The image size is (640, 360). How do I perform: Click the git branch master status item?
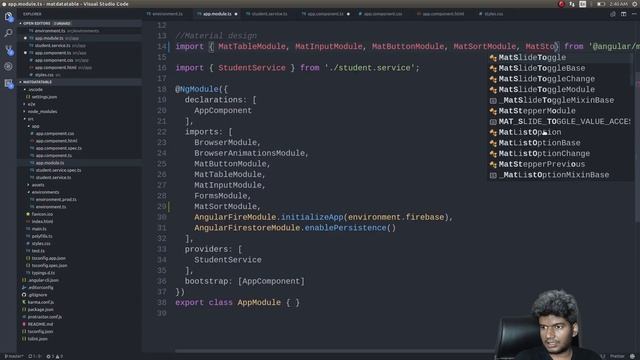[13, 356]
